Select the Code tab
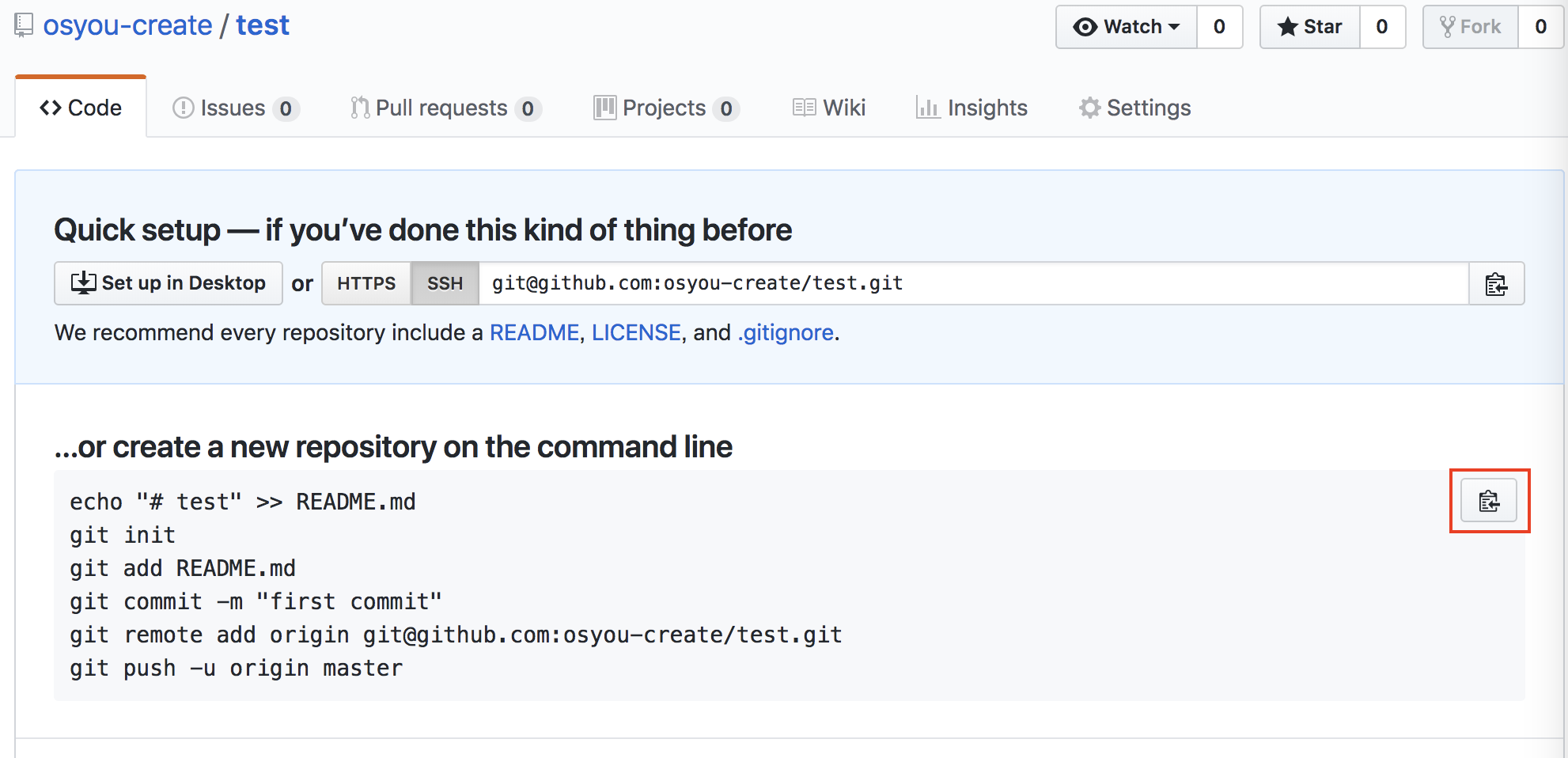Image resolution: width=1568 pixels, height=758 pixels. pyautogui.click(x=81, y=108)
